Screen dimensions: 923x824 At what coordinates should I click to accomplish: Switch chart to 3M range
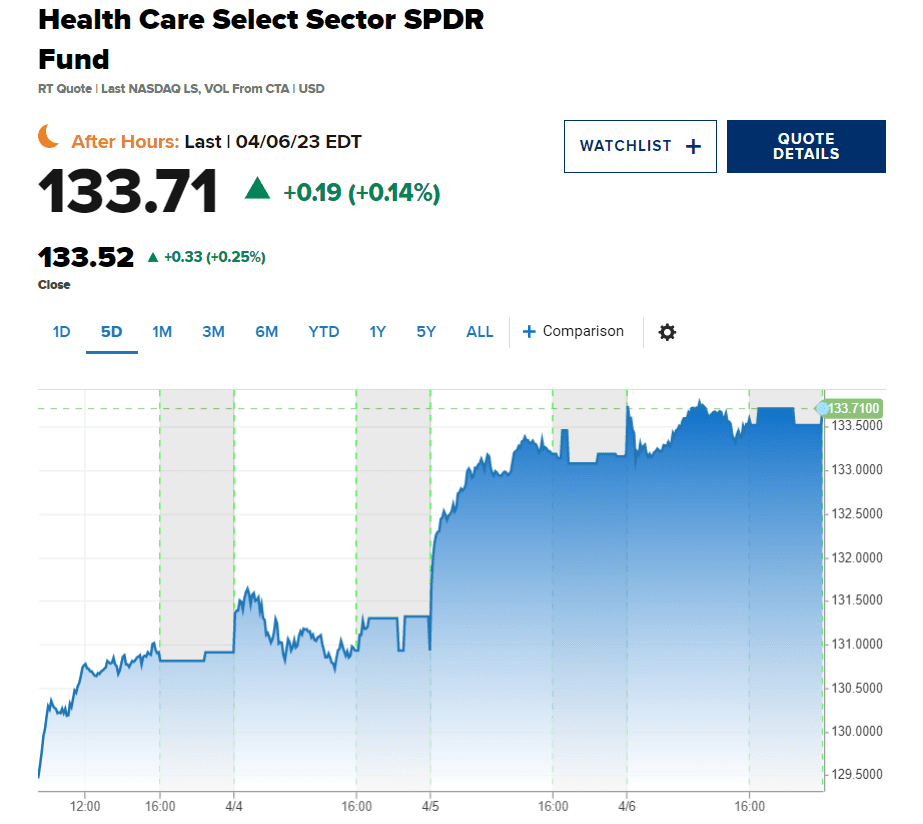213,332
